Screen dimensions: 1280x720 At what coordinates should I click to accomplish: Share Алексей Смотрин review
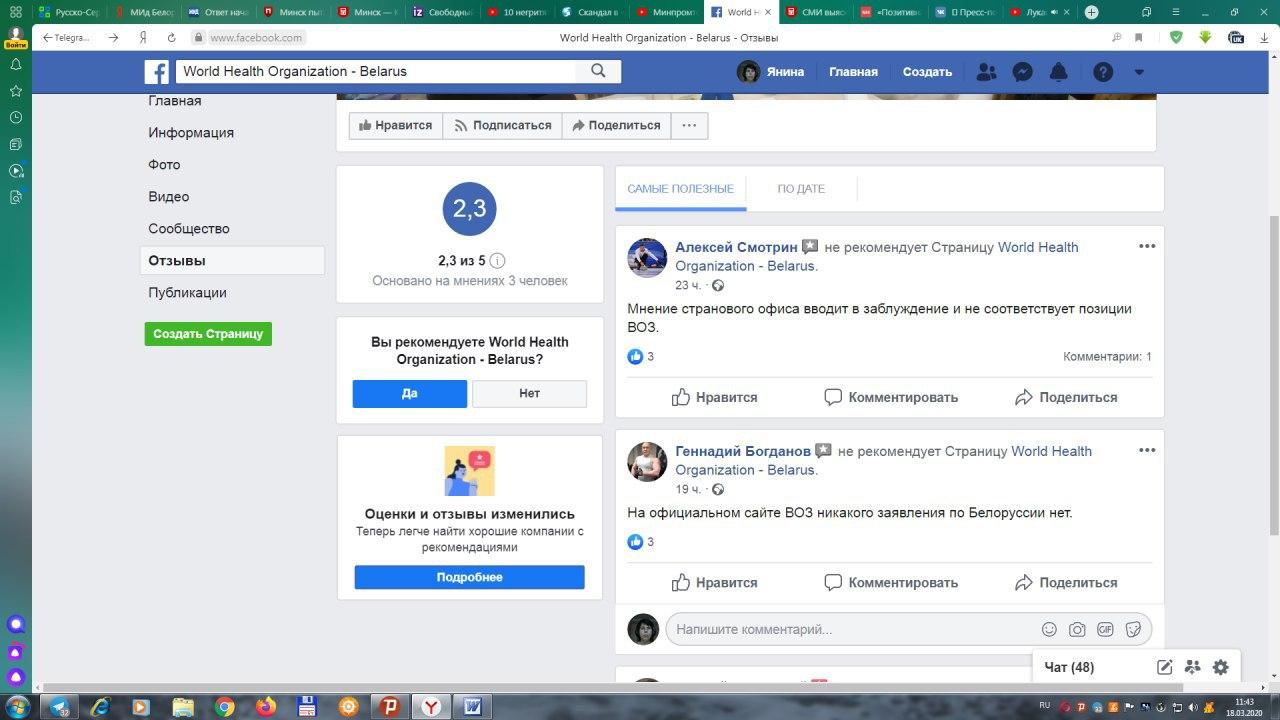click(1066, 397)
